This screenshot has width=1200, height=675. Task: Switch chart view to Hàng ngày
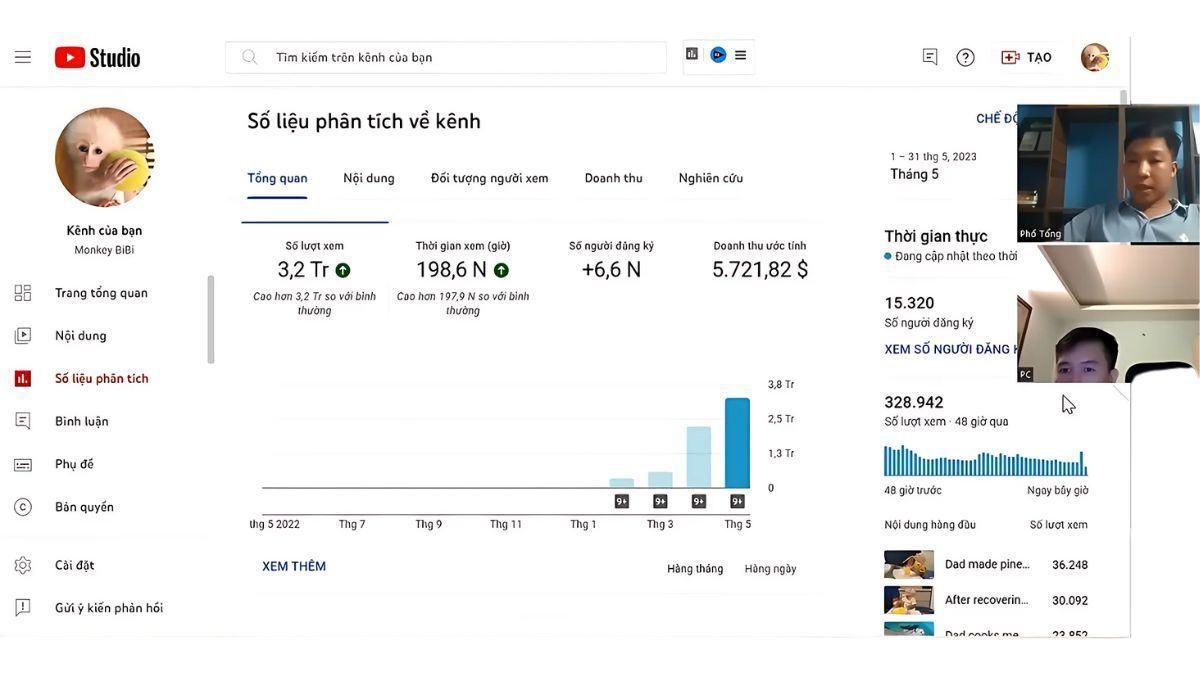pos(770,567)
